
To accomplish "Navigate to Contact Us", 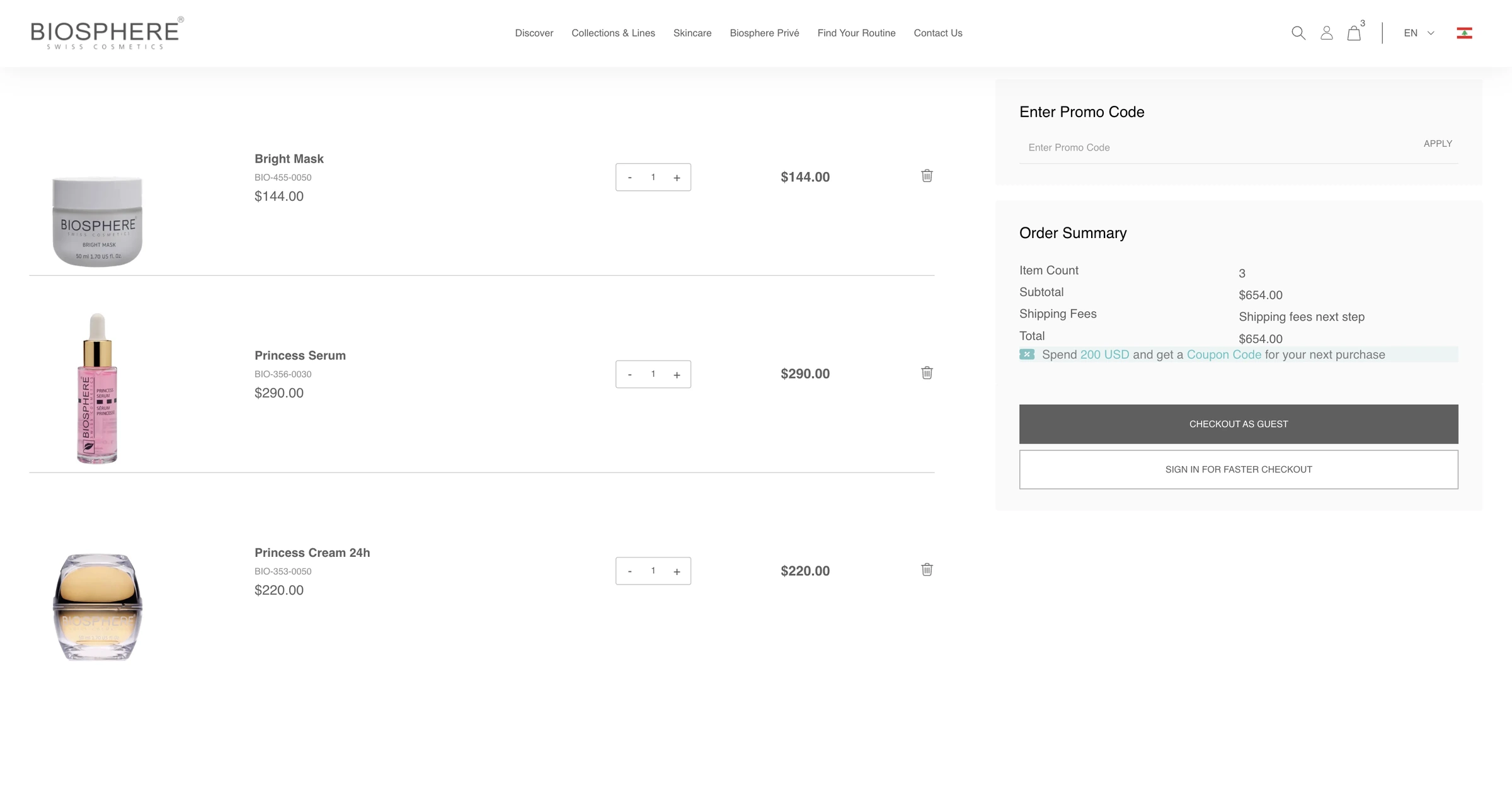I will tap(938, 33).
